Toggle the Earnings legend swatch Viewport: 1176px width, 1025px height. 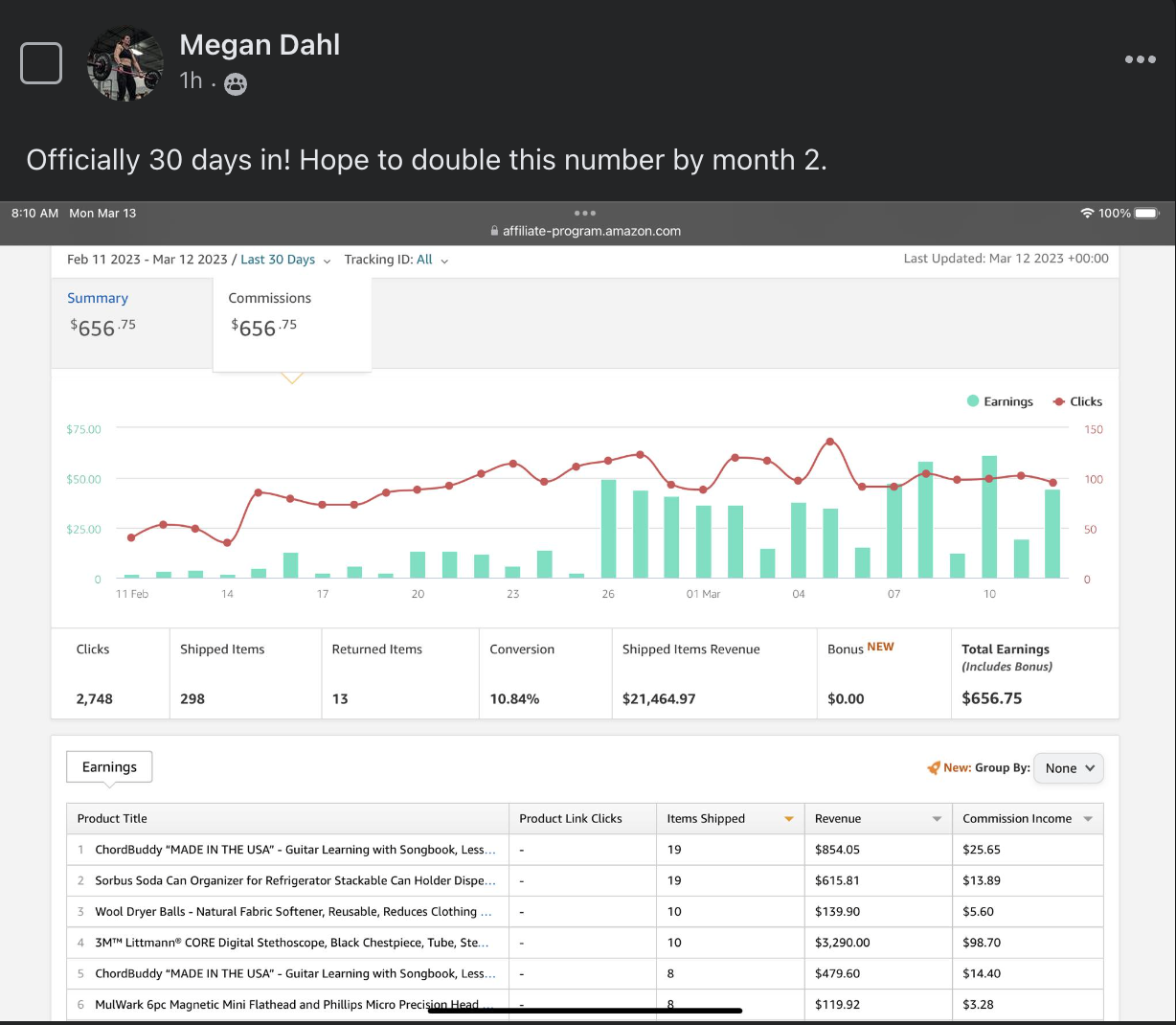[x=973, y=401]
